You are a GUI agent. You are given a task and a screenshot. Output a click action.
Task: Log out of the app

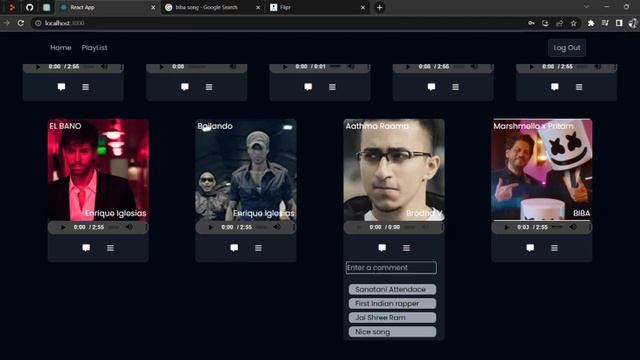coord(567,48)
